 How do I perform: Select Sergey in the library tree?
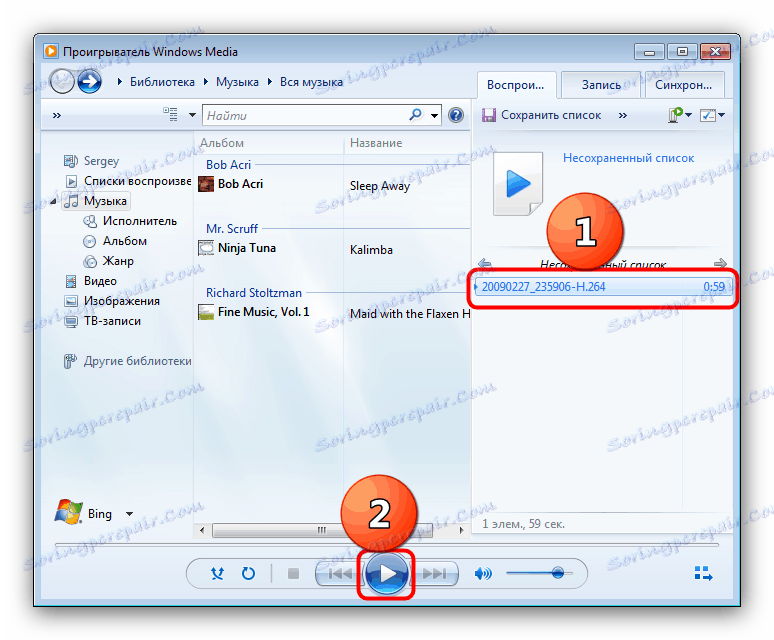tap(101, 161)
